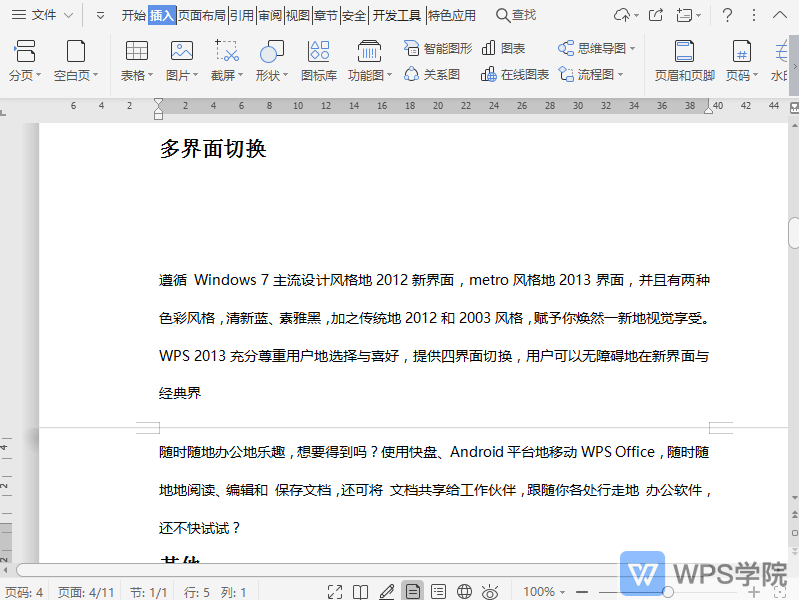Switch to outline view icon
Image resolution: width=799 pixels, height=600 pixels.
click(x=438, y=591)
